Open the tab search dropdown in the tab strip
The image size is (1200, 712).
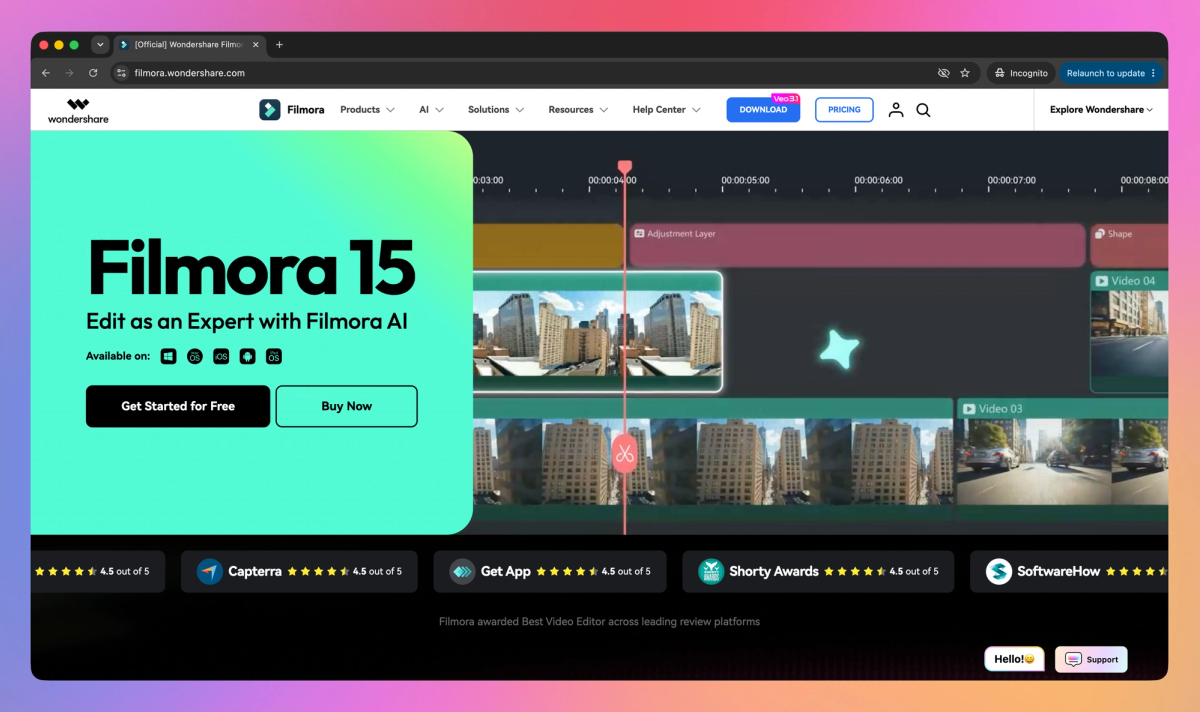point(100,45)
